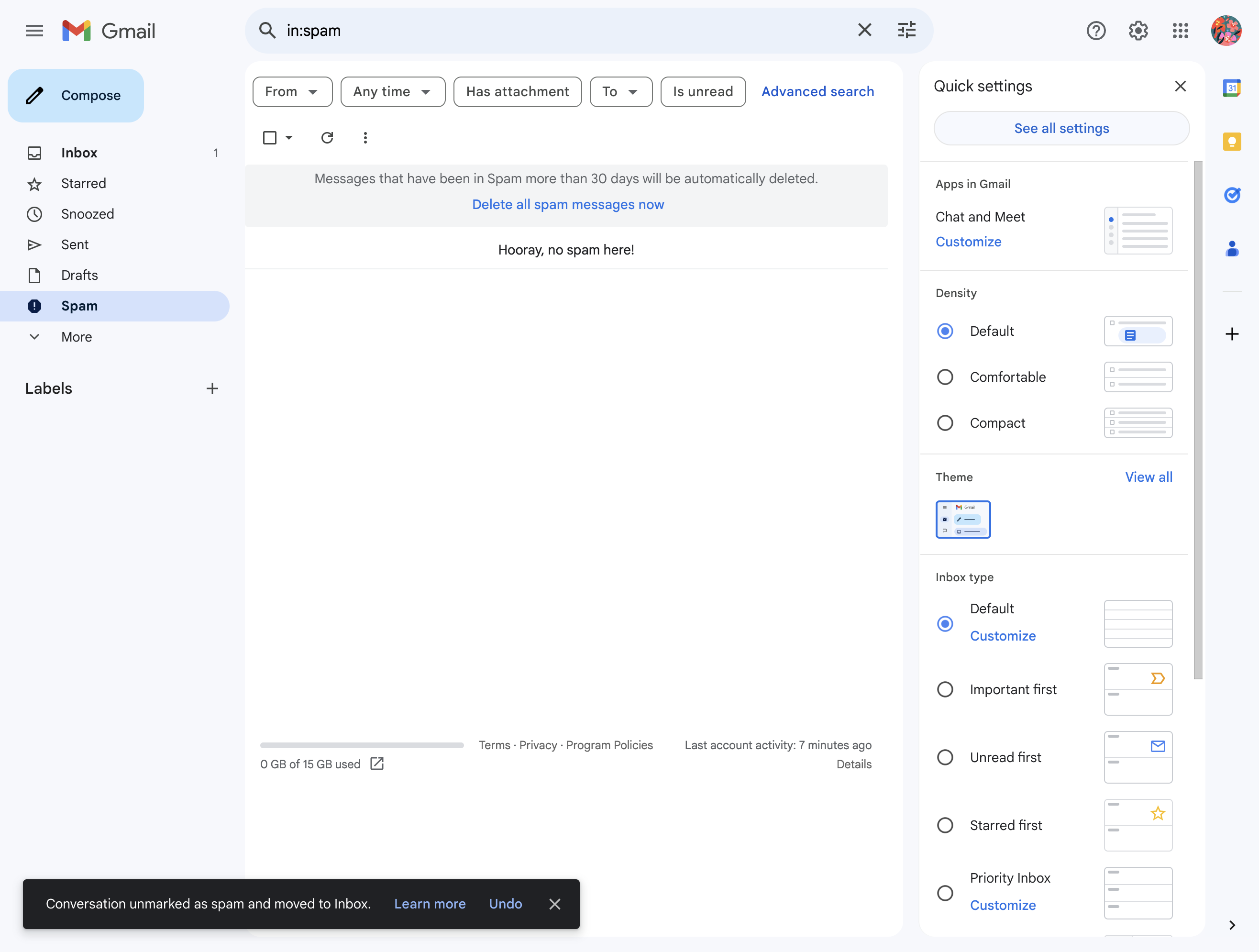Open the To filter dropdown
1259x952 pixels.
(620, 92)
